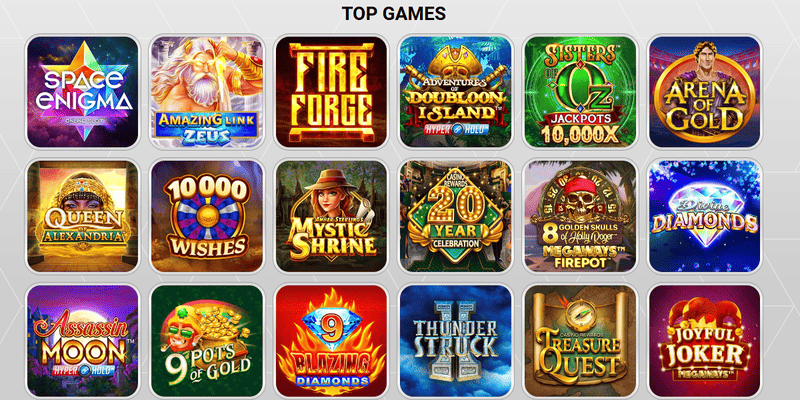
Task: Select the Fire Forge game
Action: point(331,92)
